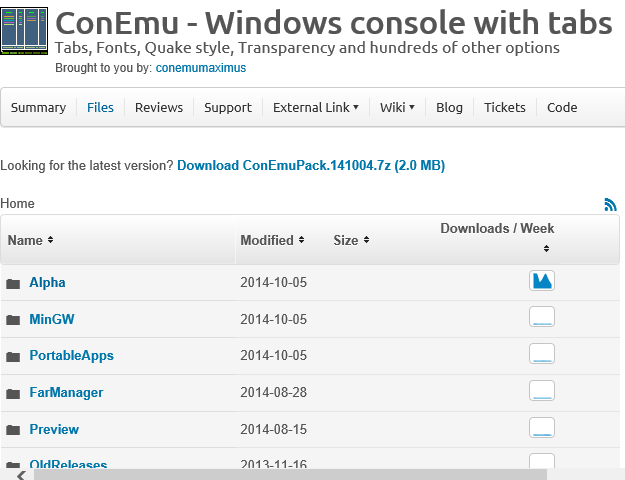Click the horizontal scrollbar left arrow
Image resolution: width=625 pixels, height=480 pixels.
(21, 474)
